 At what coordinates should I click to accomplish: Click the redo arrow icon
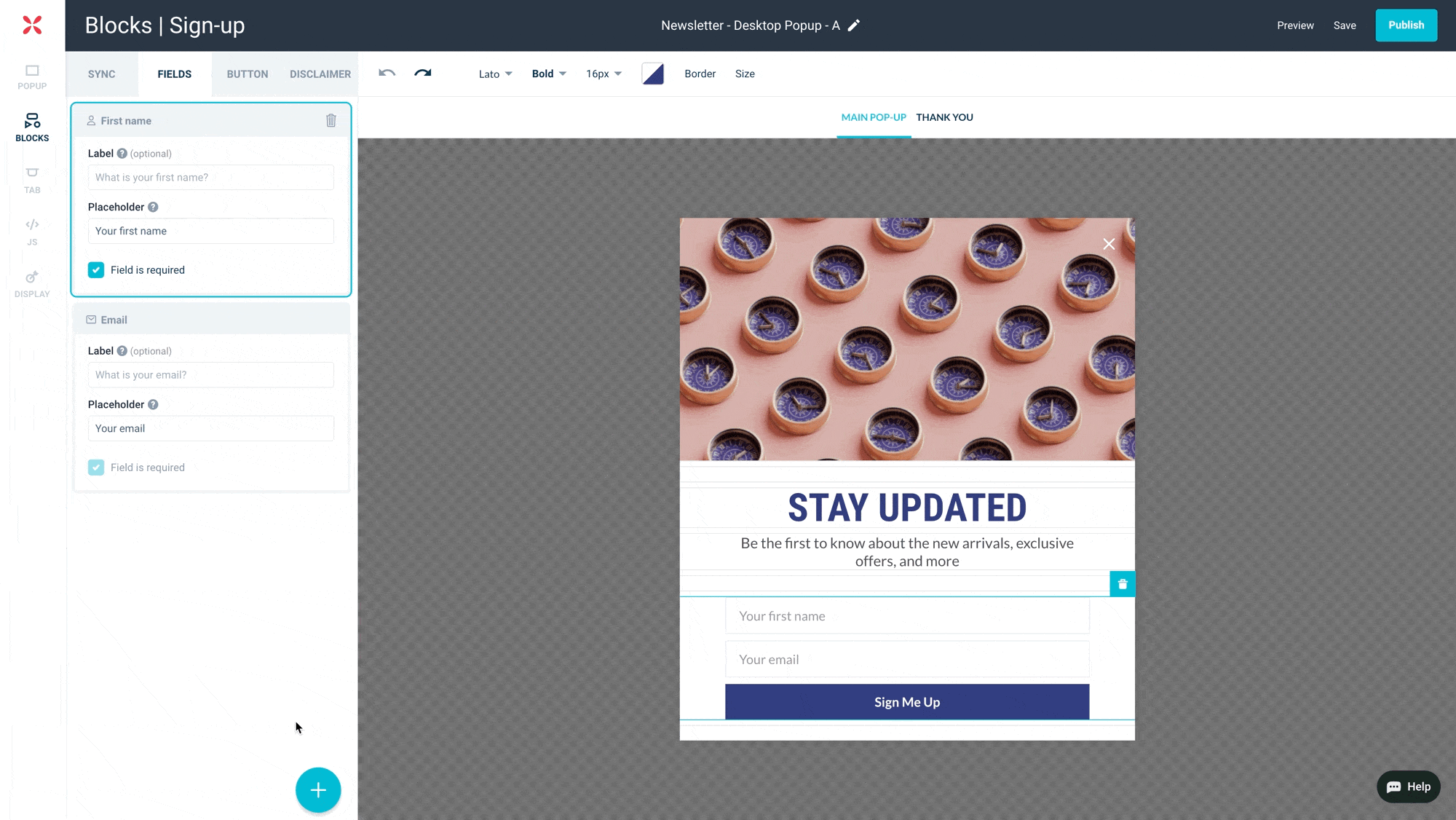(423, 73)
